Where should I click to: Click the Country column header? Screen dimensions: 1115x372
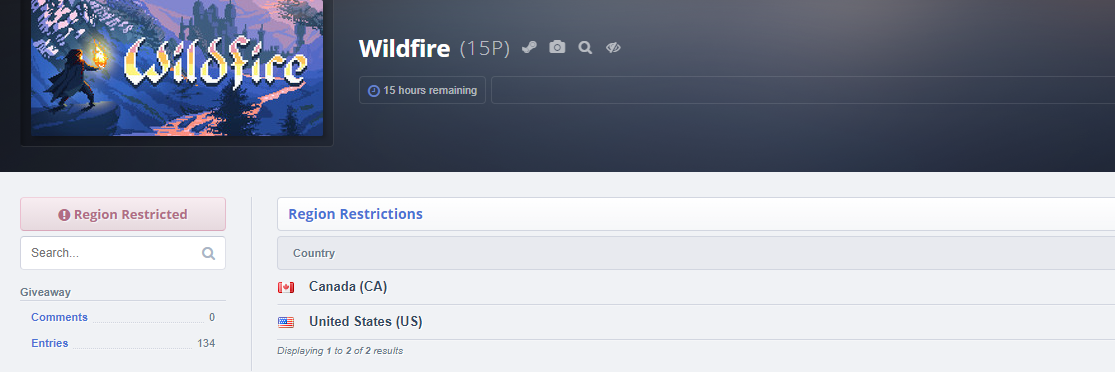point(314,253)
